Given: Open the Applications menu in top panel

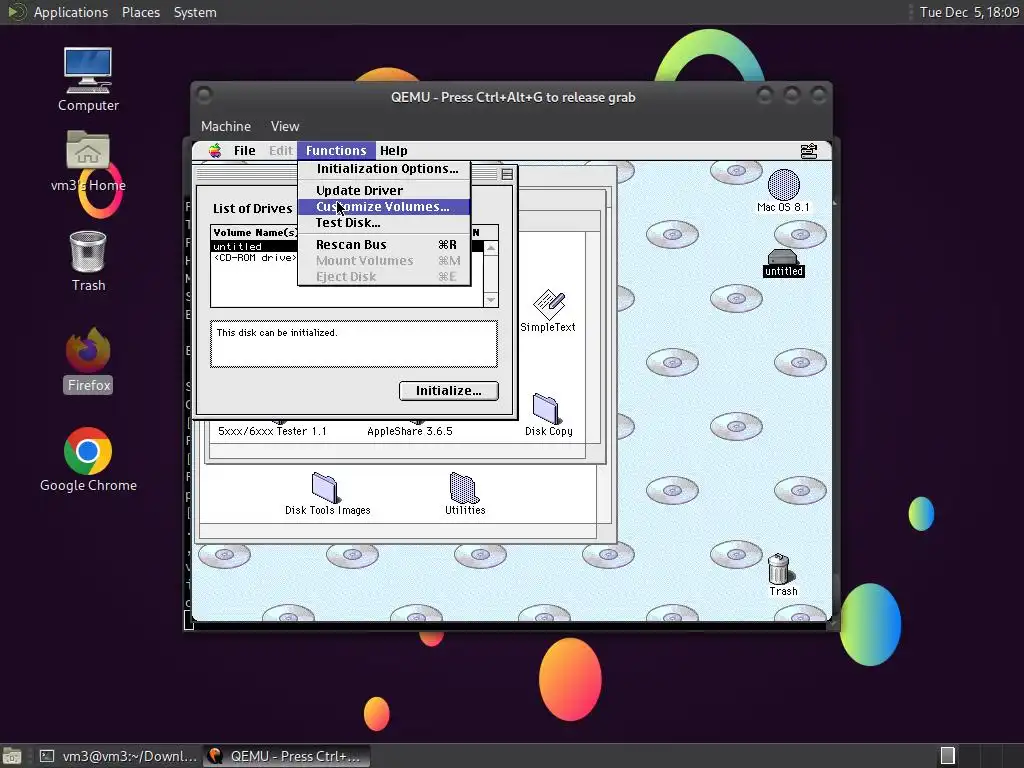Looking at the screenshot, I should (71, 12).
